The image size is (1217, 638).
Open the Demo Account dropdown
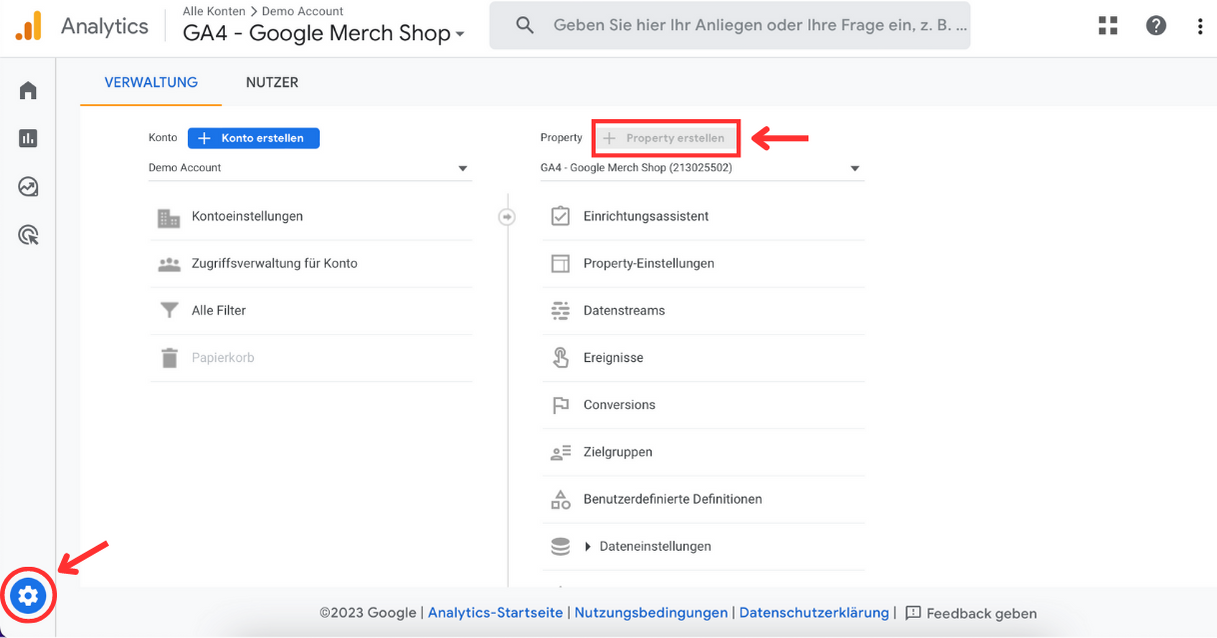coord(309,168)
